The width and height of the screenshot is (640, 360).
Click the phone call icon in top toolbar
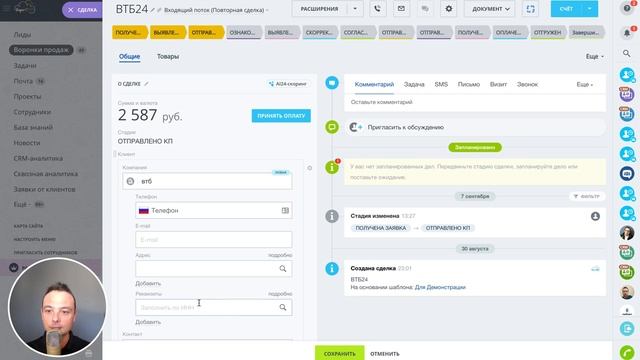point(378,9)
